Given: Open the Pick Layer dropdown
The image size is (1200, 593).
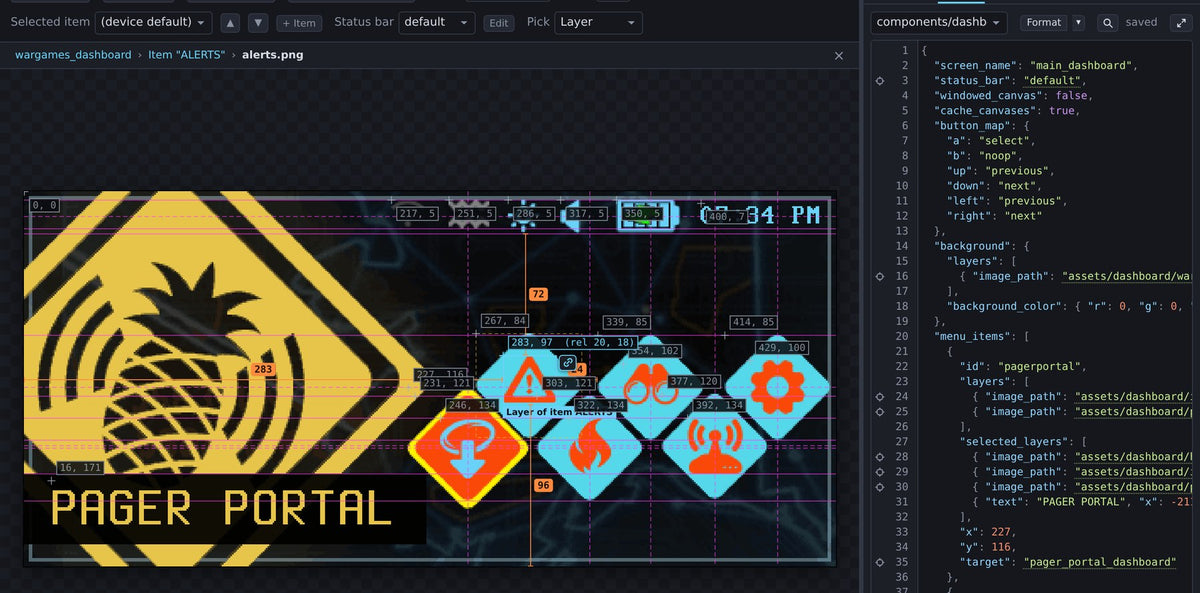Looking at the screenshot, I should (599, 22).
